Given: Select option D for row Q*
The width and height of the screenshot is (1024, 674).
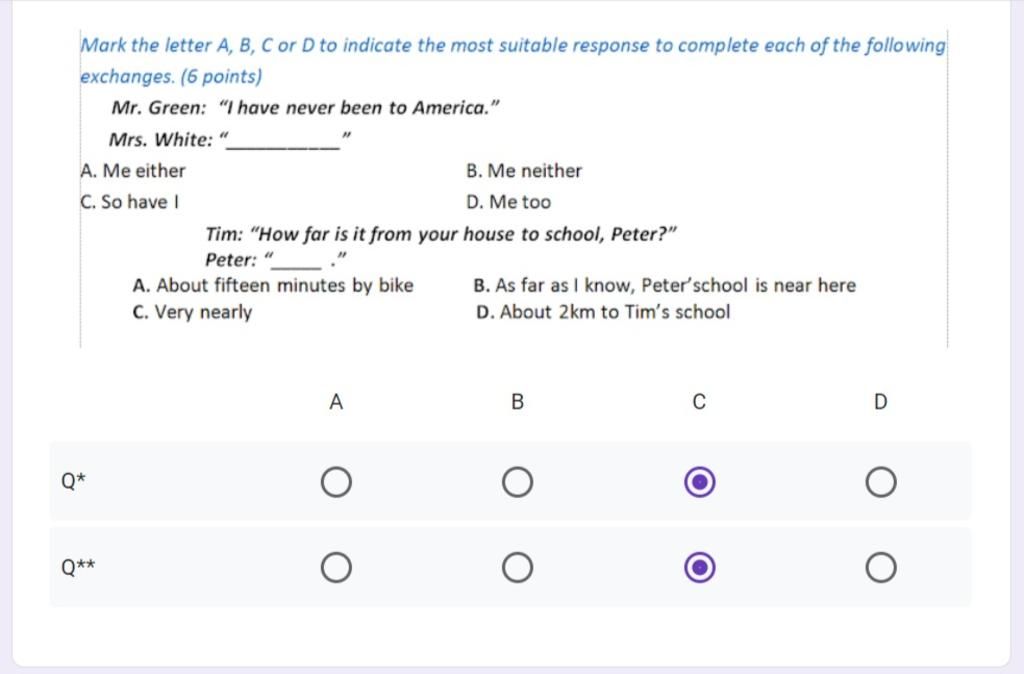Looking at the screenshot, I should coord(880,482).
